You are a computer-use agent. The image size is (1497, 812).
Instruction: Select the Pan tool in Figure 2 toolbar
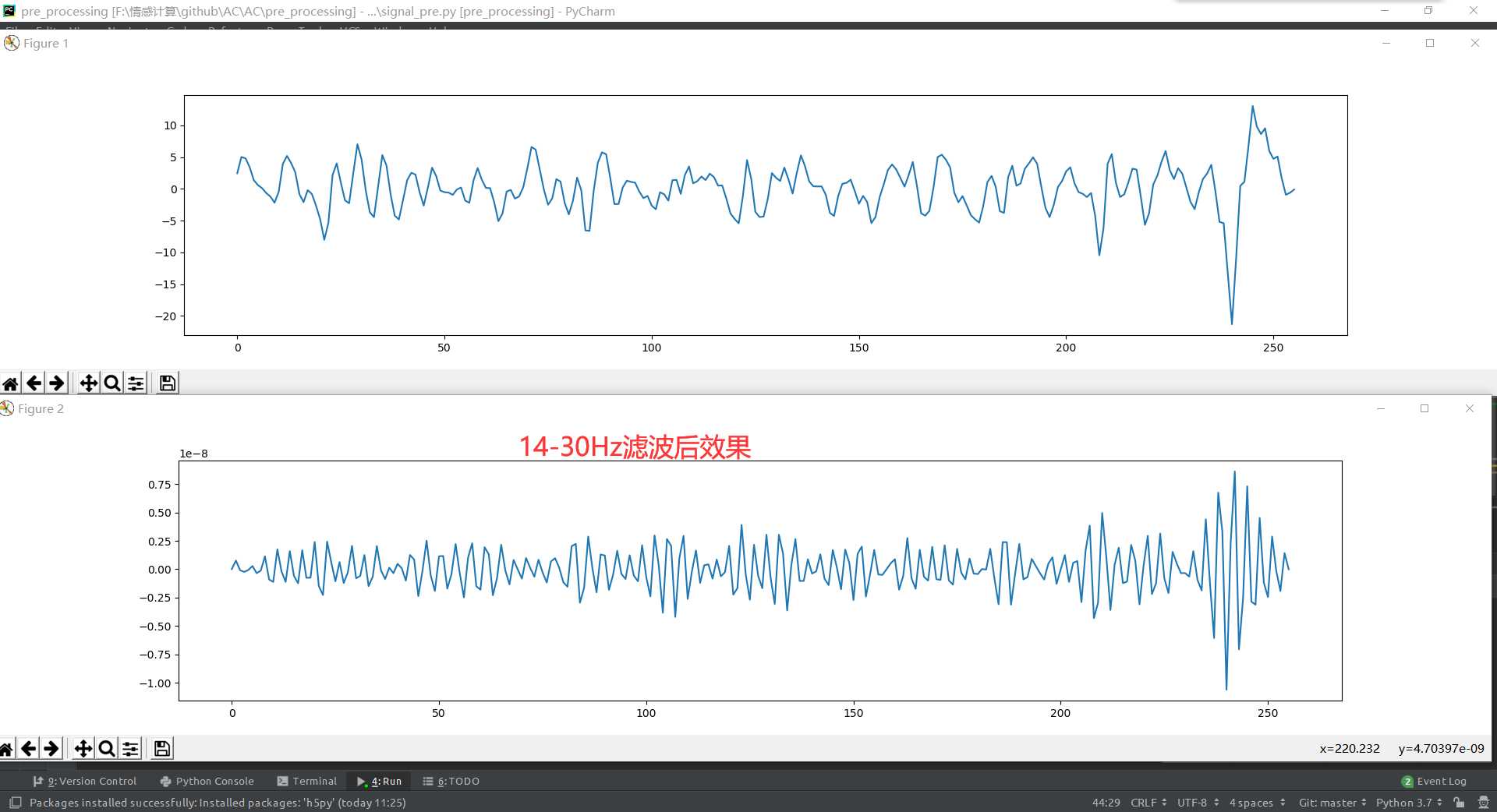pos(83,749)
